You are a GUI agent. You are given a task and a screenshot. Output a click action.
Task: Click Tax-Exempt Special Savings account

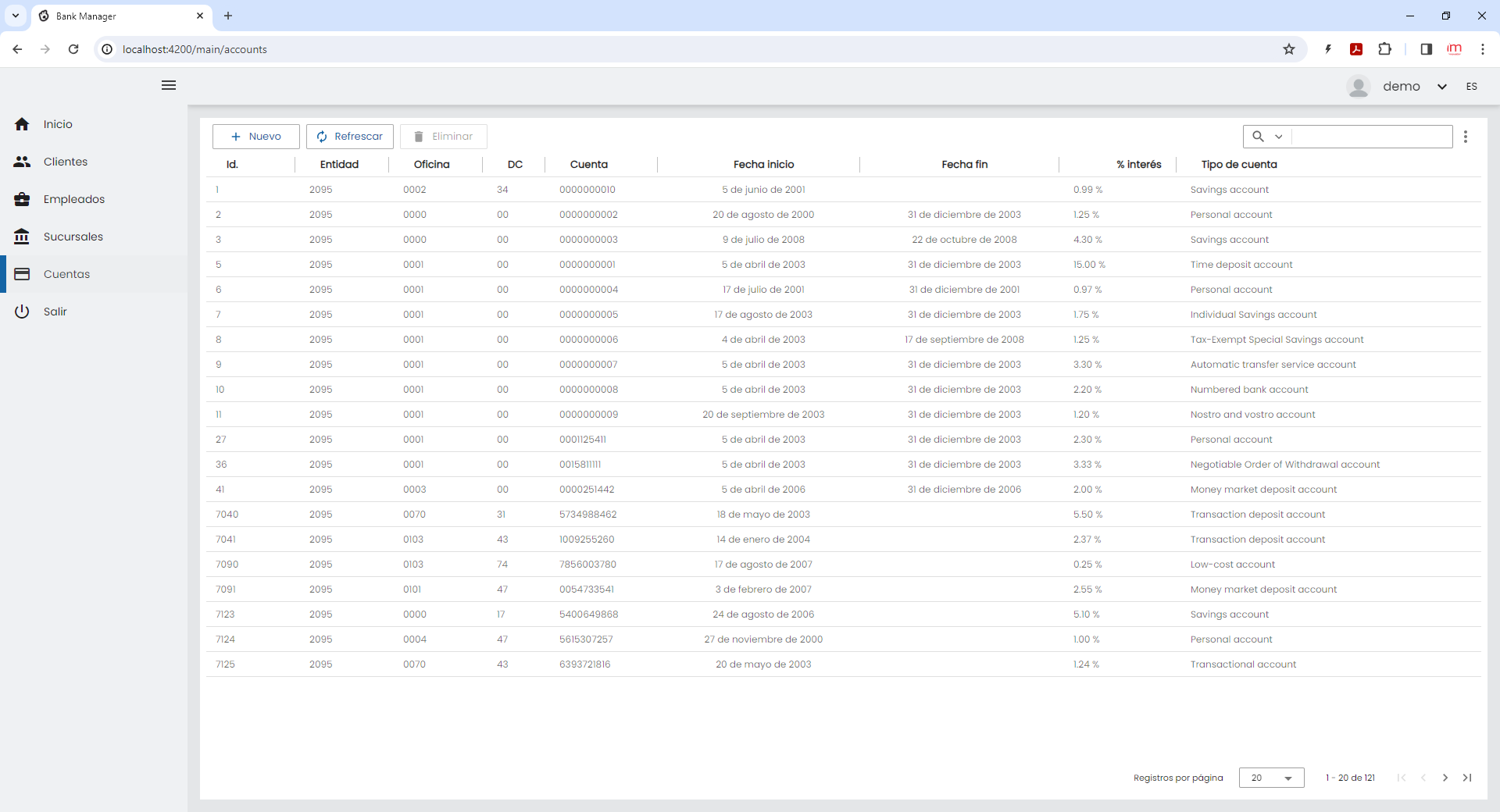click(1277, 340)
